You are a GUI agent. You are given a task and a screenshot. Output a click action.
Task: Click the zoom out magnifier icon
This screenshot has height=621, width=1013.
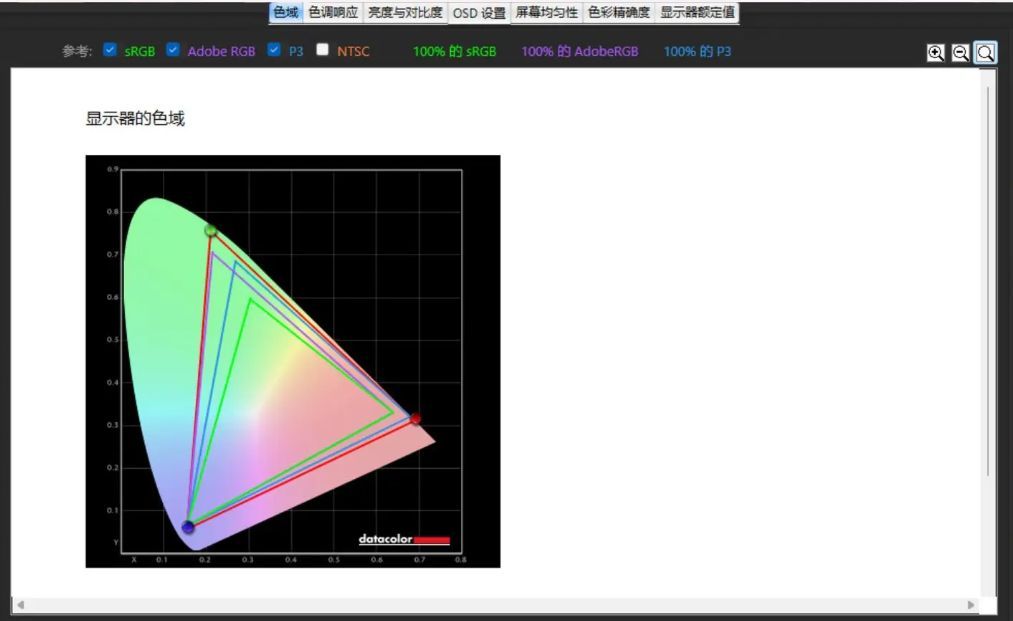pos(960,53)
